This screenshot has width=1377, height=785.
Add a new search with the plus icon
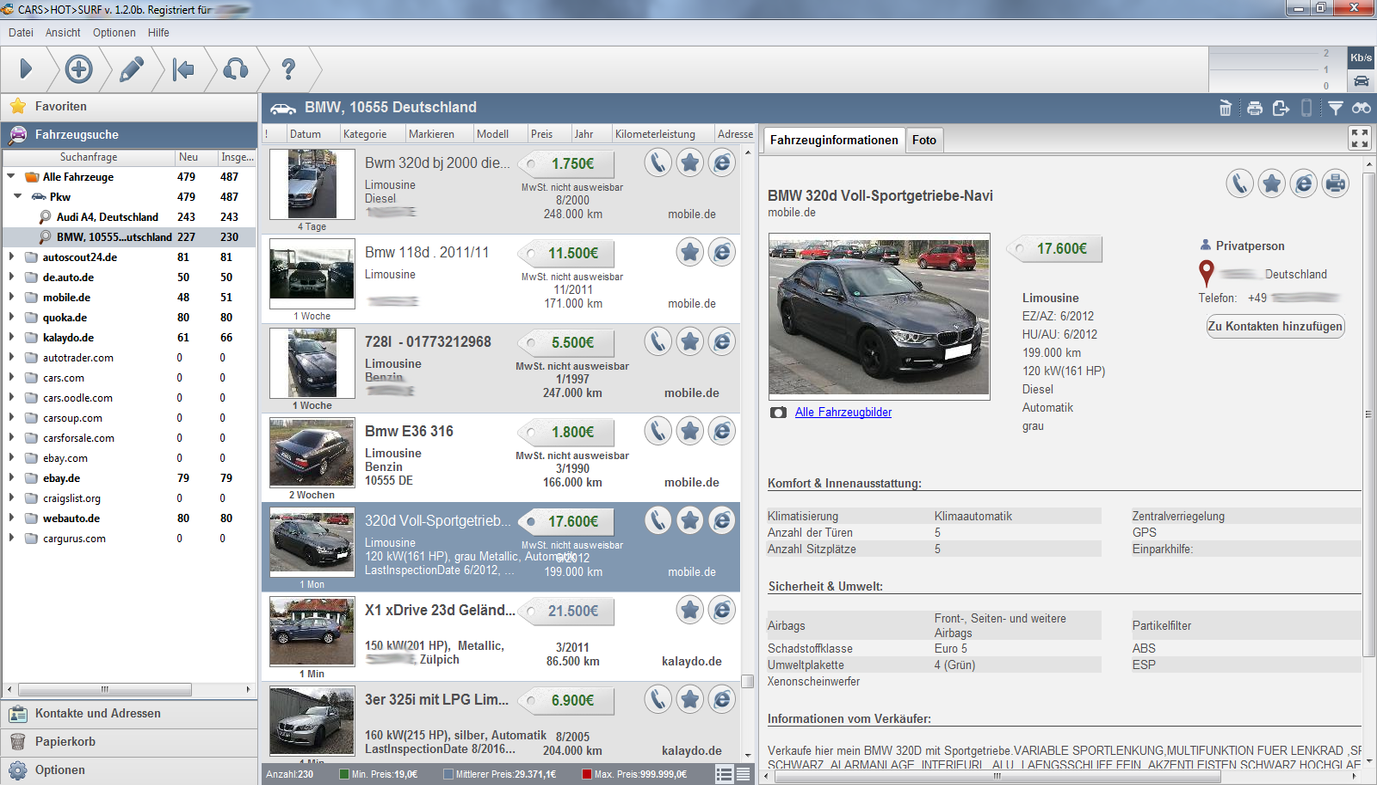pyautogui.click(x=79, y=69)
